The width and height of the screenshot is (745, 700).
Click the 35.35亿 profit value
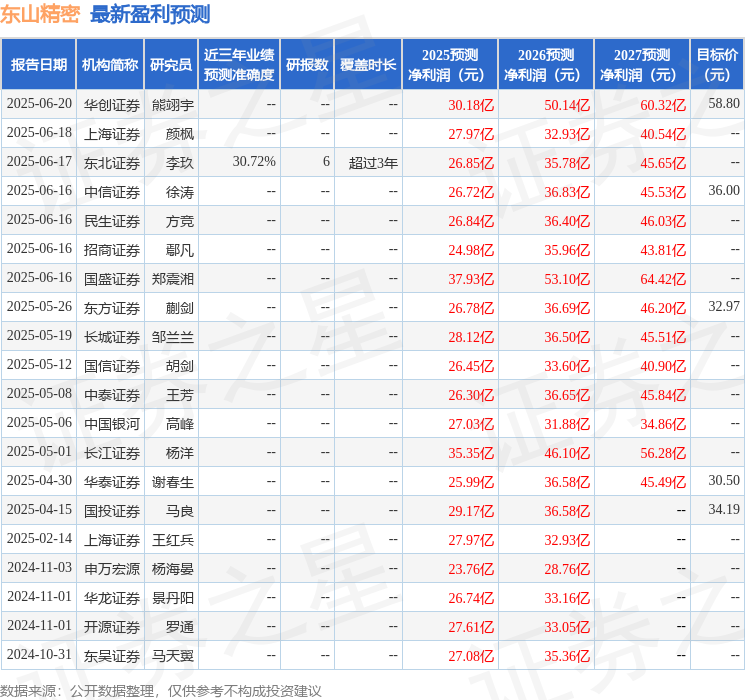(x=471, y=453)
